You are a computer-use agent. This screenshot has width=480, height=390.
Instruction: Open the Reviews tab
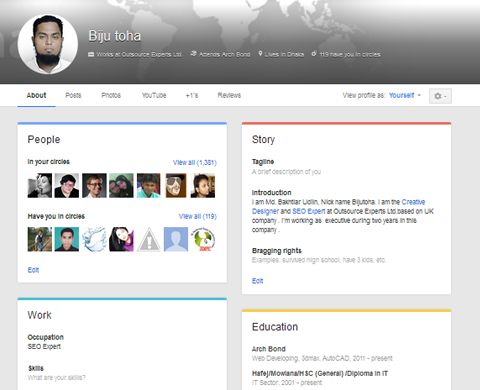[x=229, y=95]
